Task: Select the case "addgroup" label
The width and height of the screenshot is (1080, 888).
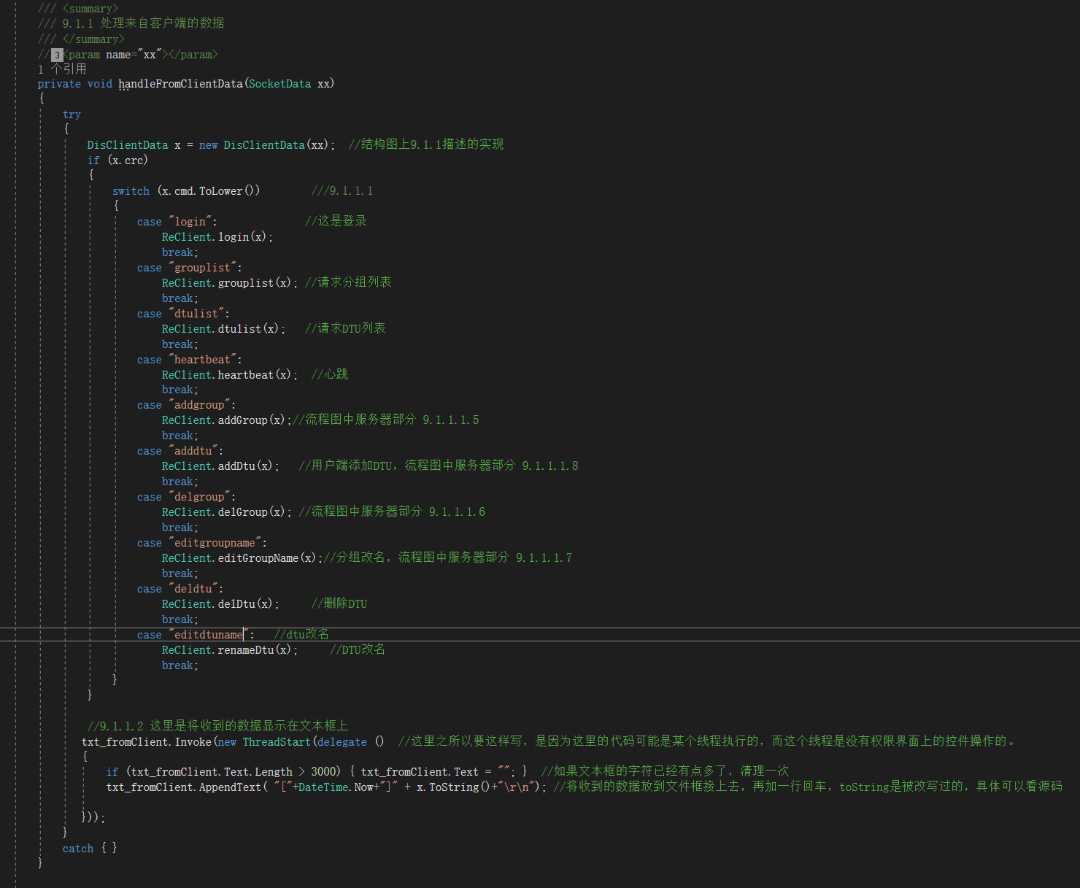Action: (186, 405)
